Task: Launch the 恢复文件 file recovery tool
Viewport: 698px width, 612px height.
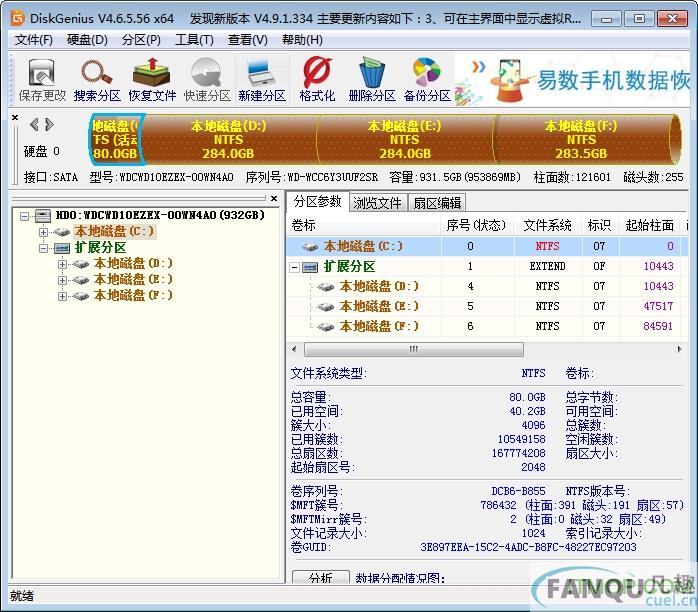Action: coord(152,80)
